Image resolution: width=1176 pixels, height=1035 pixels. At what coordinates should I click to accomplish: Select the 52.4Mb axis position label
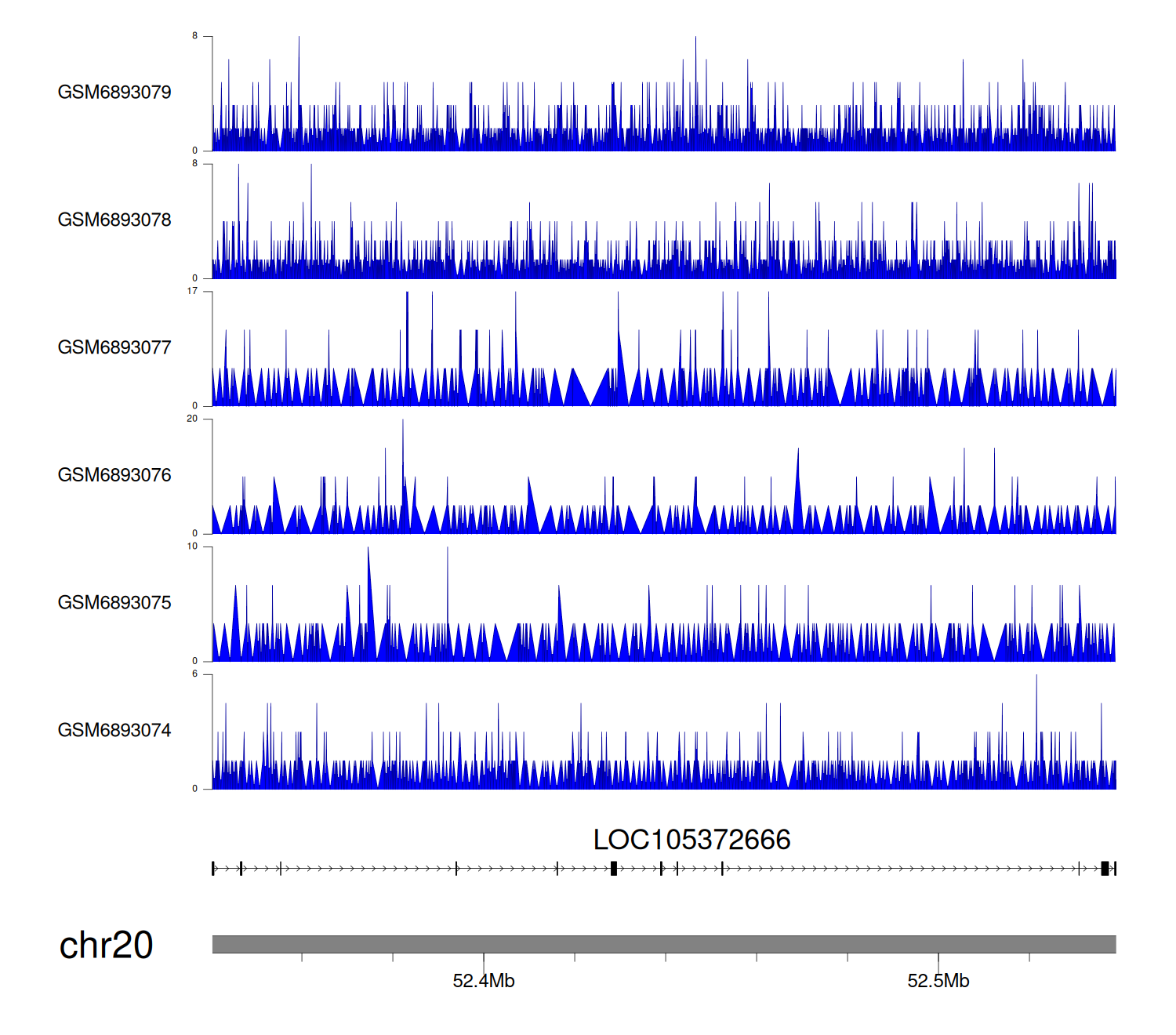click(x=484, y=981)
